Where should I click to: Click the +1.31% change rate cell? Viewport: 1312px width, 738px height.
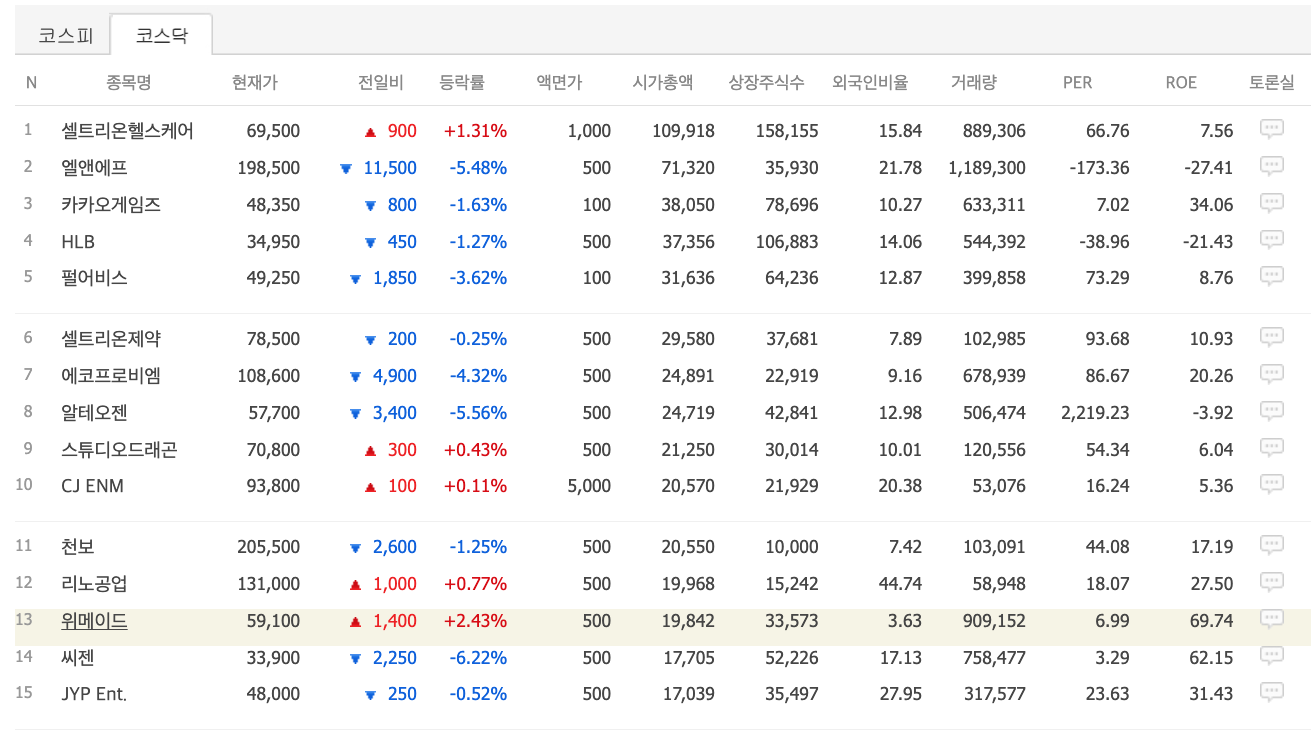click(x=476, y=131)
